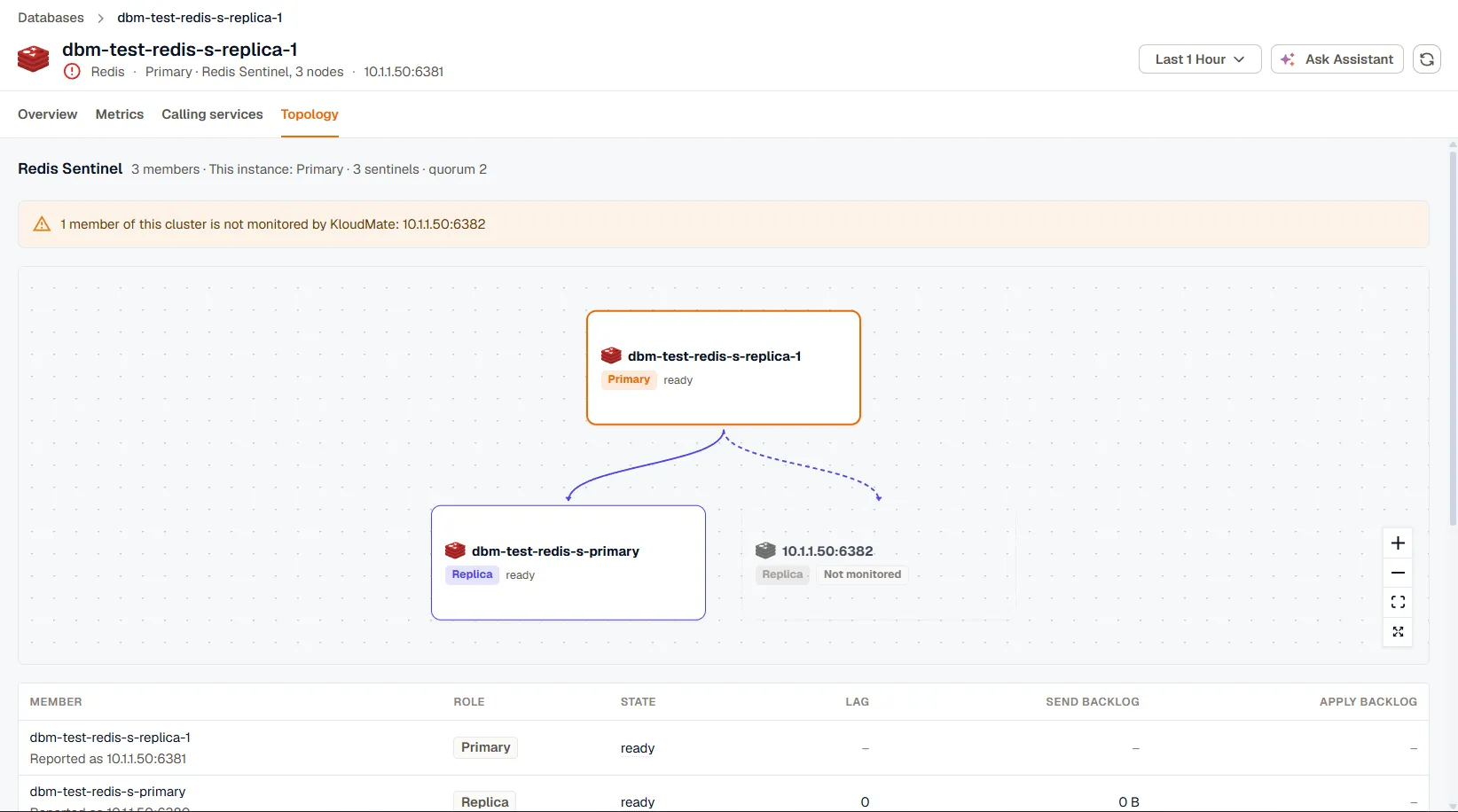Click the breadcrumb chevron separator after Databases
The image size is (1458, 812).
[101, 18]
